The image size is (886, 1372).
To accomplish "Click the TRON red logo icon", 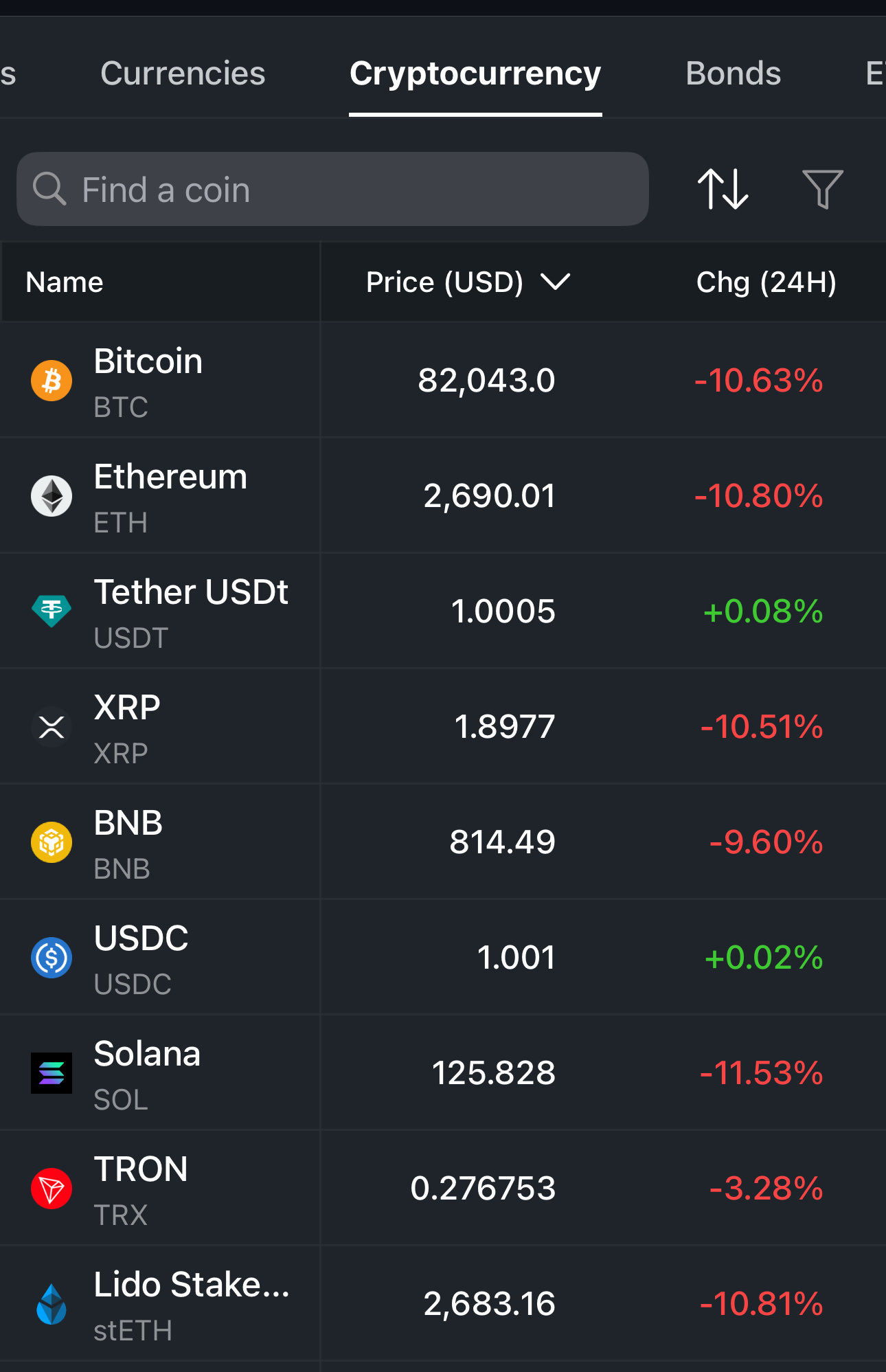I will click(52, 1189).
